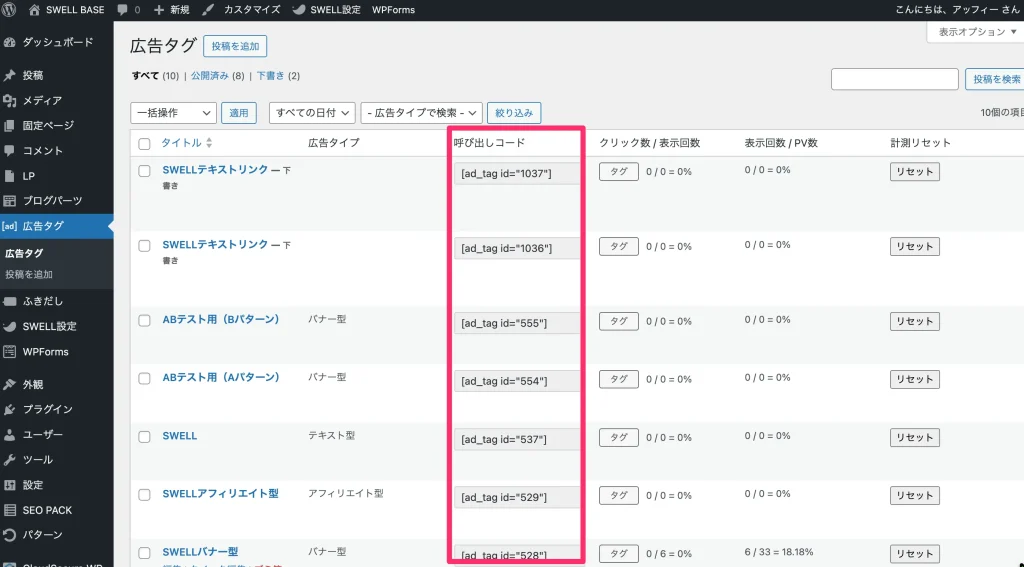
Task: Click the form icon beside WPForms in sidebar
Action: coord(9,352)
